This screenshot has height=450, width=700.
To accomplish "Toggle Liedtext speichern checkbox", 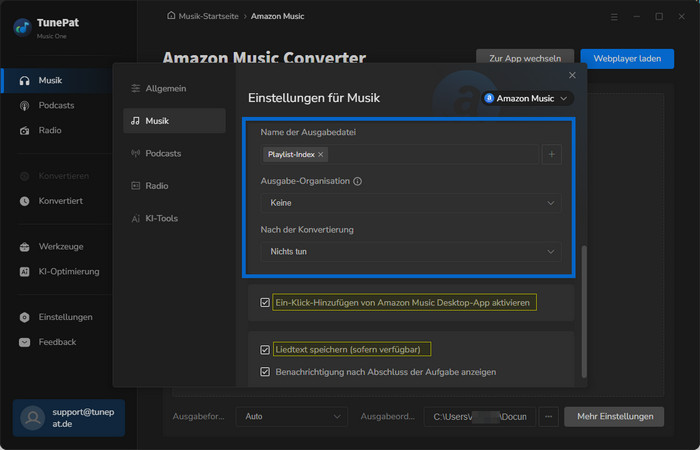I will click(265, 349).
